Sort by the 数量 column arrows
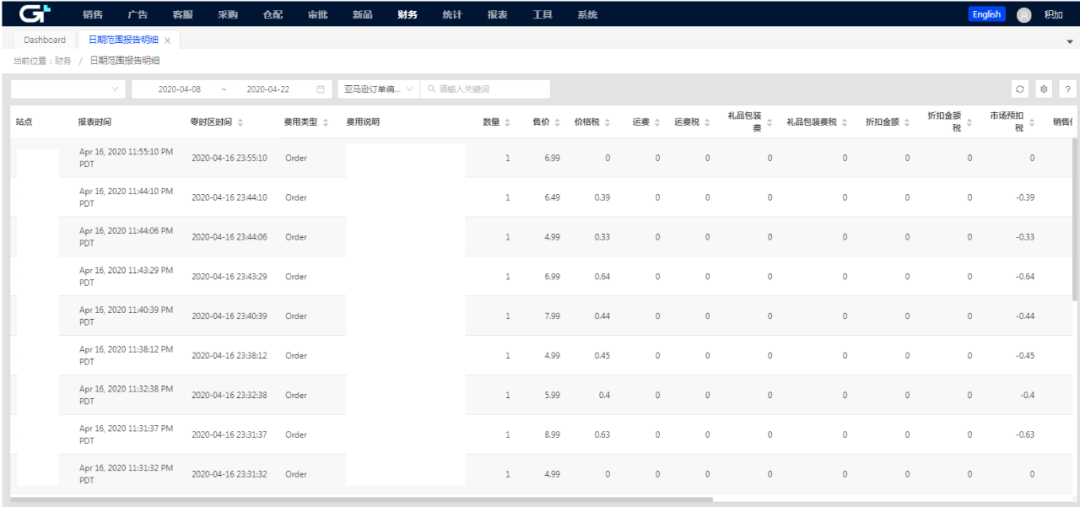 pyautogui.click(x=507, y=122)
